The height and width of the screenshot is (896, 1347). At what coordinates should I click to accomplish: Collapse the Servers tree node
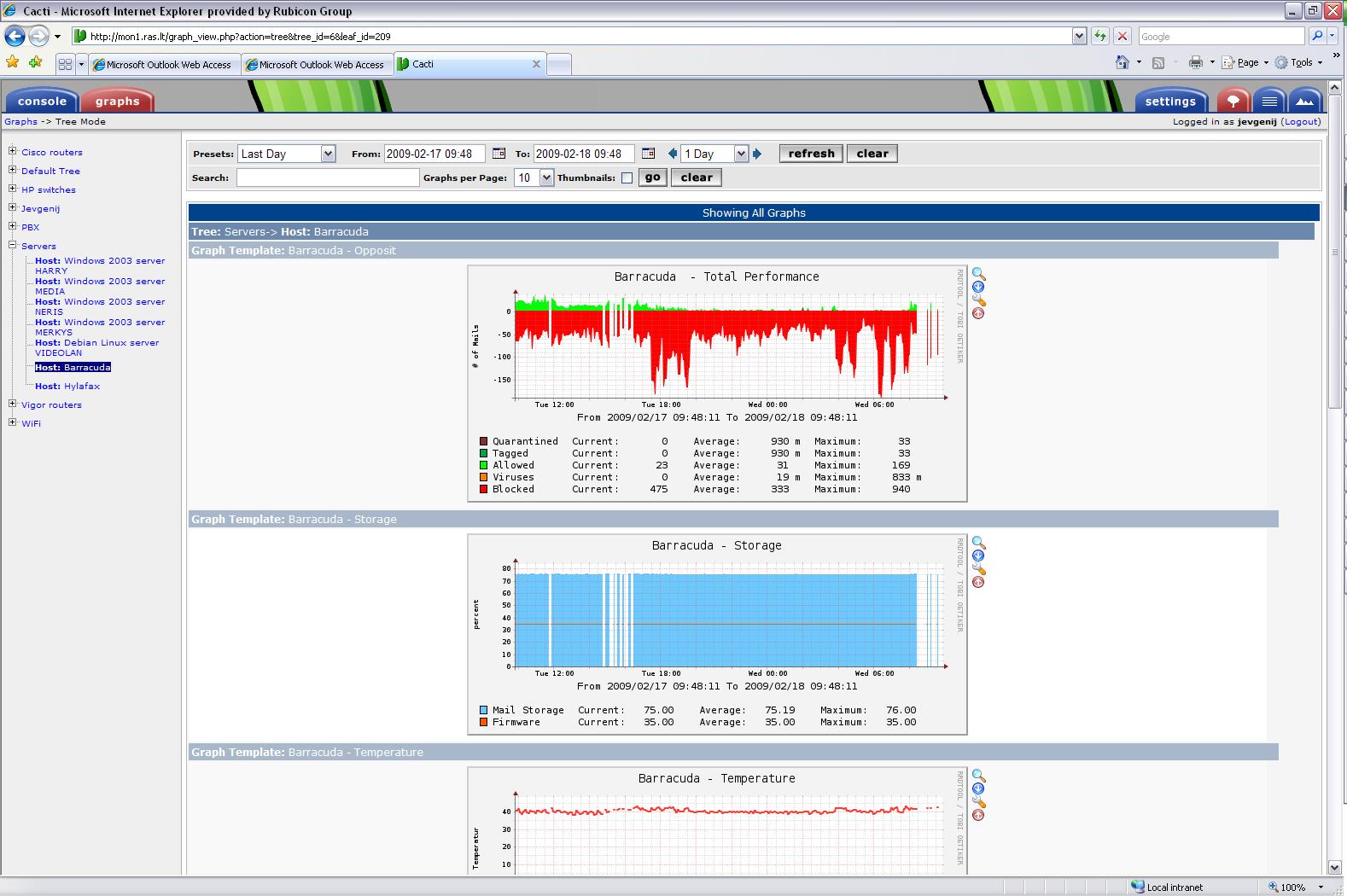pos(13,245)
